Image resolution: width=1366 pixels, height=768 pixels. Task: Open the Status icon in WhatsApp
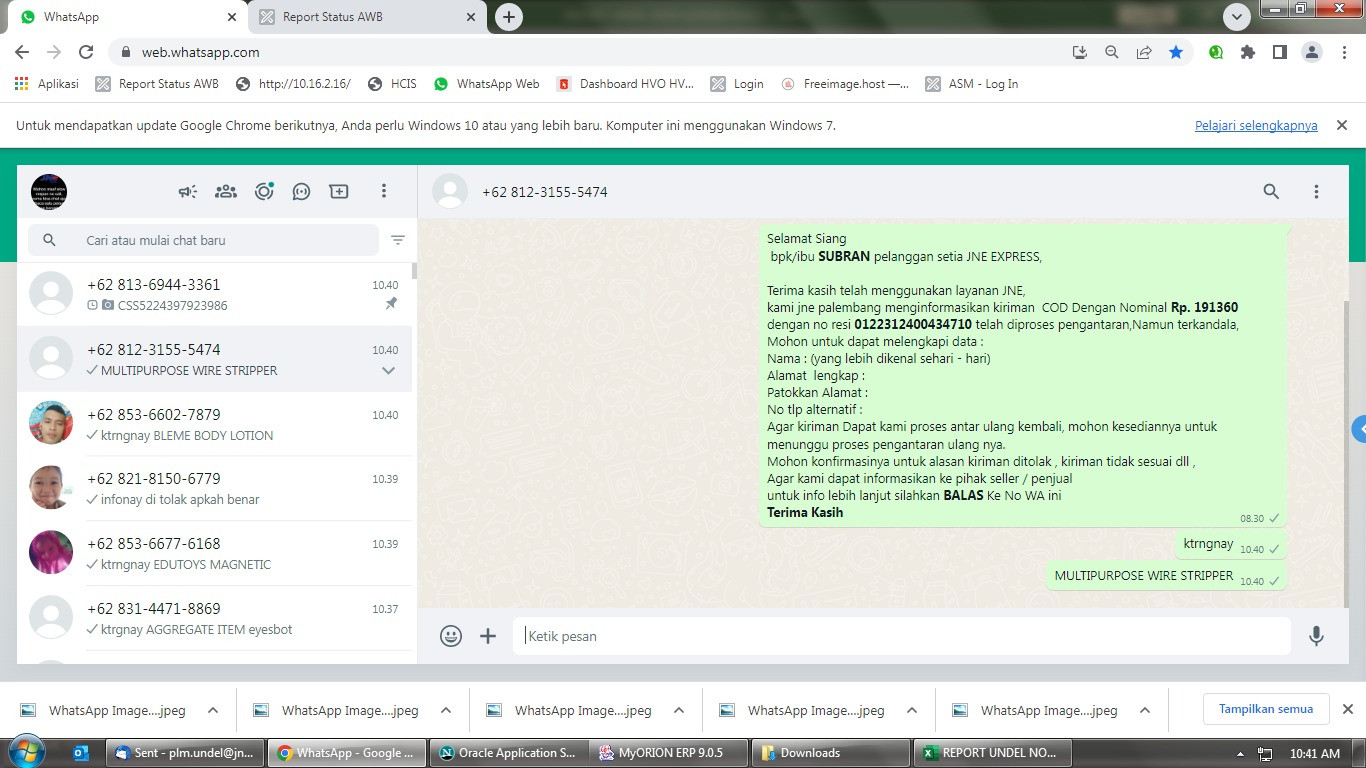264,191
